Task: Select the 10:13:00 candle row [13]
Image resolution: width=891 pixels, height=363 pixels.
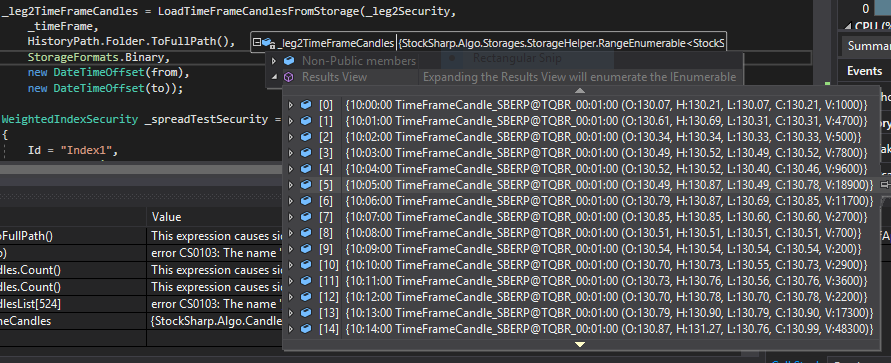Action: coord(581,312)
